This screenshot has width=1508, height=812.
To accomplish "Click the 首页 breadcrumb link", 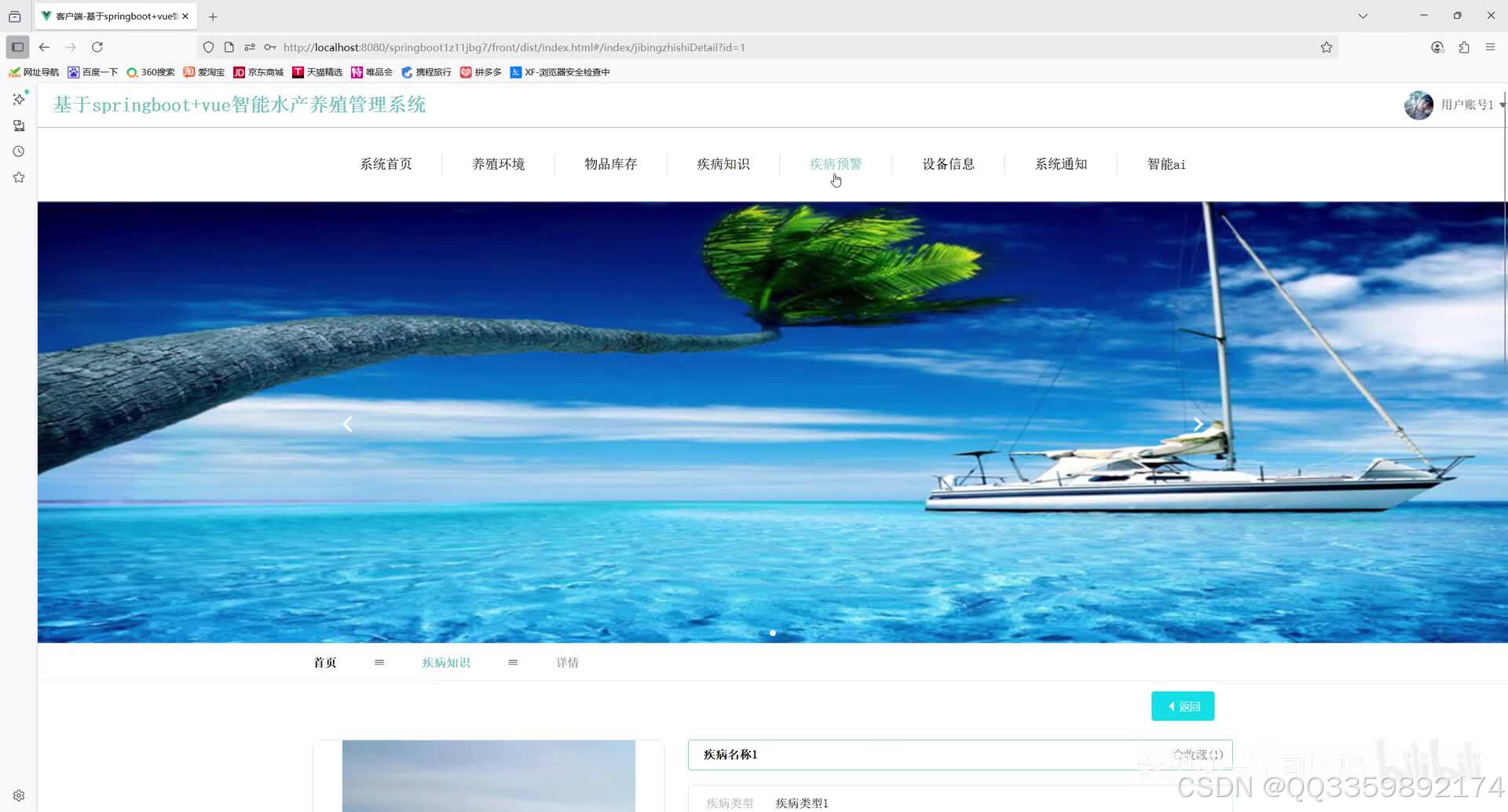I will tap(324, 662).
